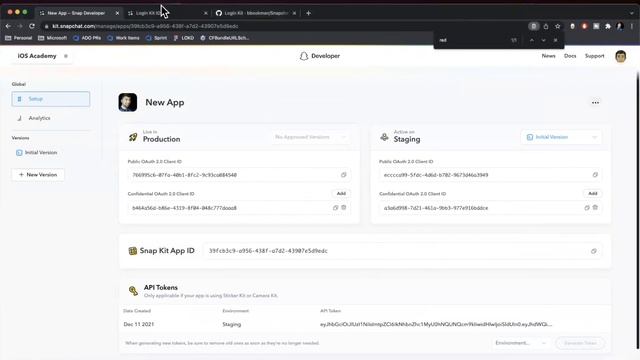Open the Personal bookmarks folder
This screenshot has height=360, width=640.
pos(19,38)
